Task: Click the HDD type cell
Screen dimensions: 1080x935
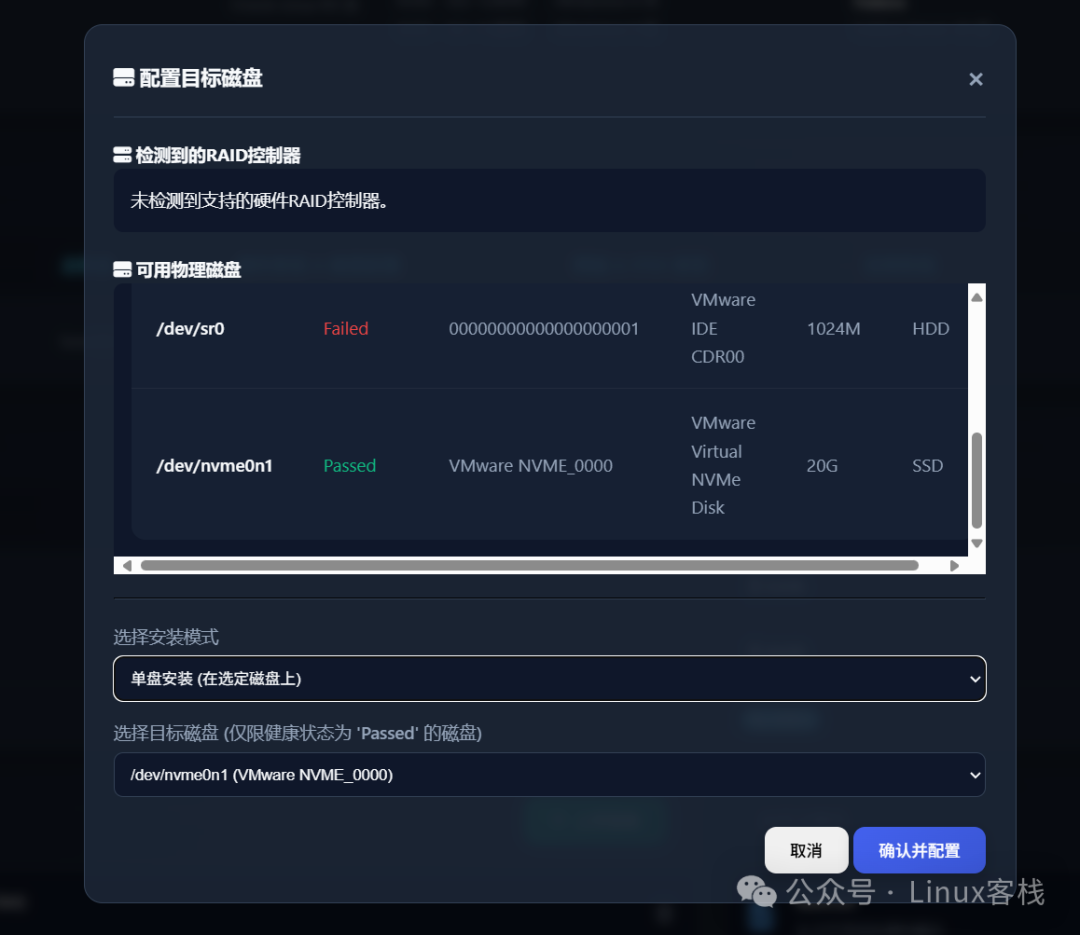Action: 931,329
